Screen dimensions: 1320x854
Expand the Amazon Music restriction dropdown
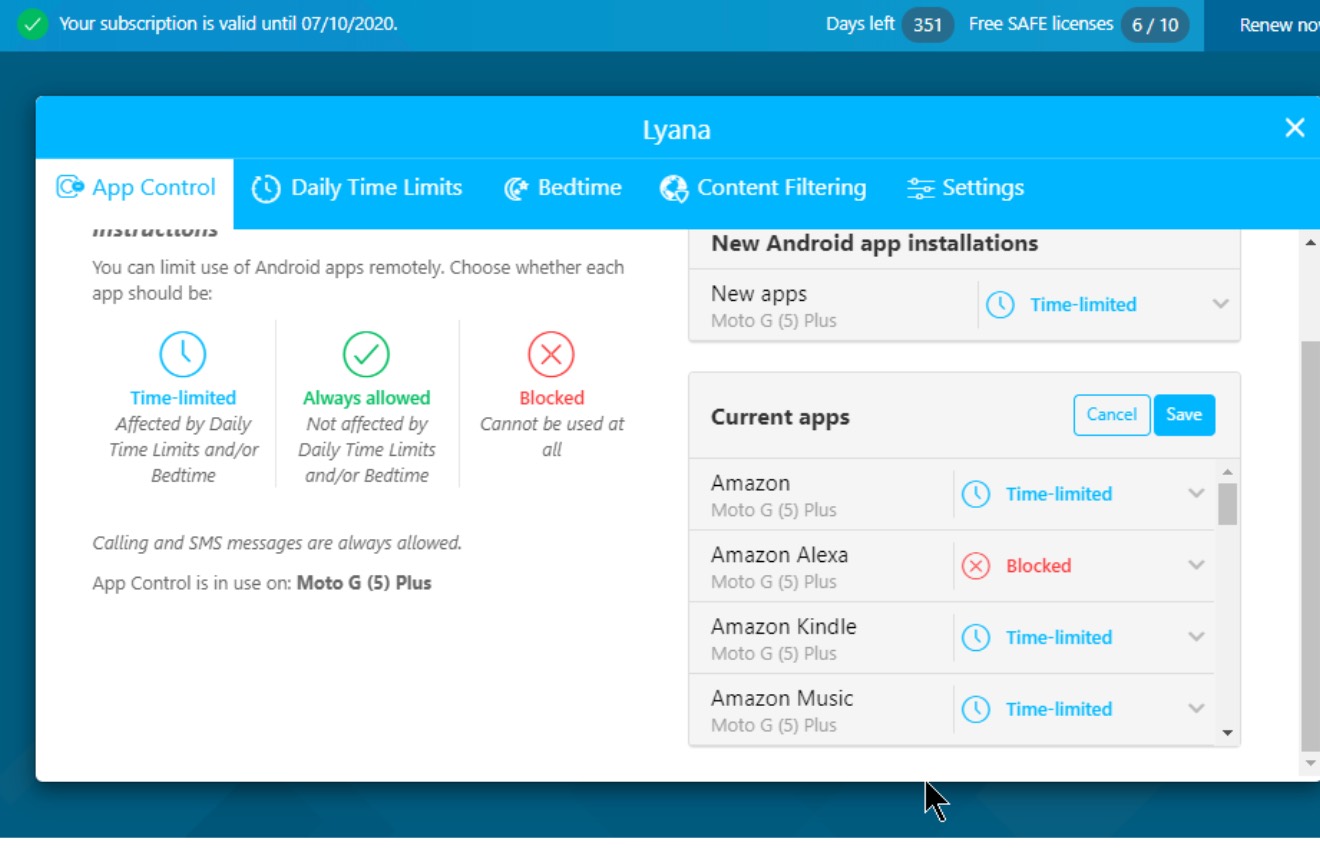click(x=1196, y=709)
